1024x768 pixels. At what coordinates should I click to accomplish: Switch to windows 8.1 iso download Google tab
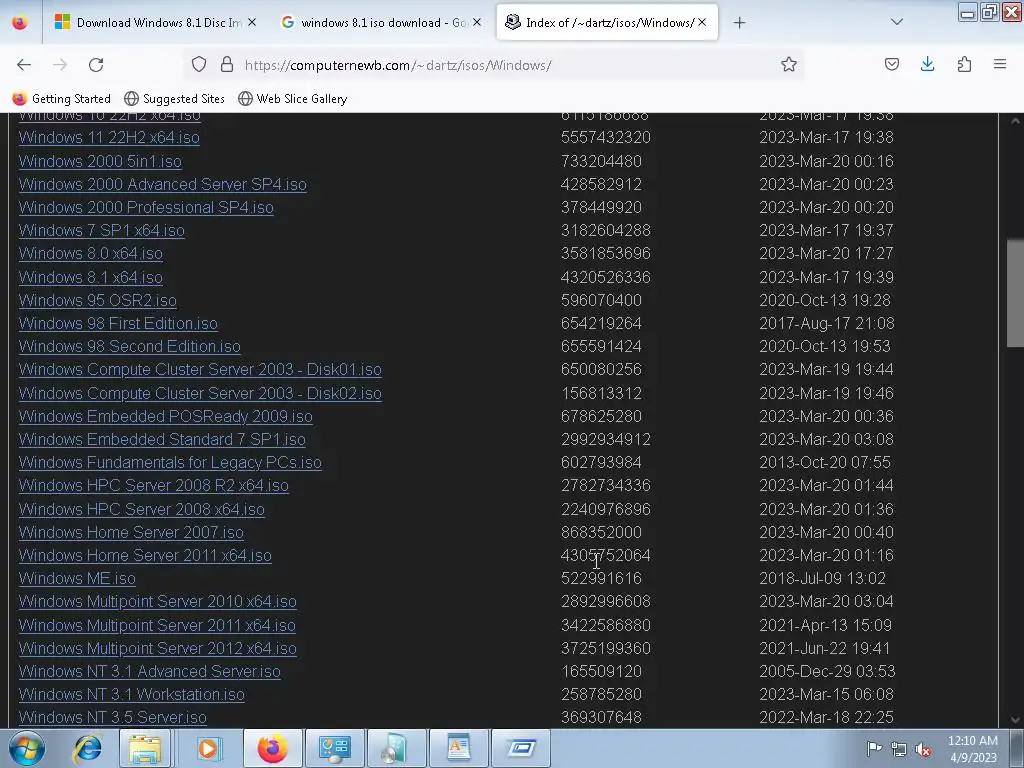(x=381, y=23)
